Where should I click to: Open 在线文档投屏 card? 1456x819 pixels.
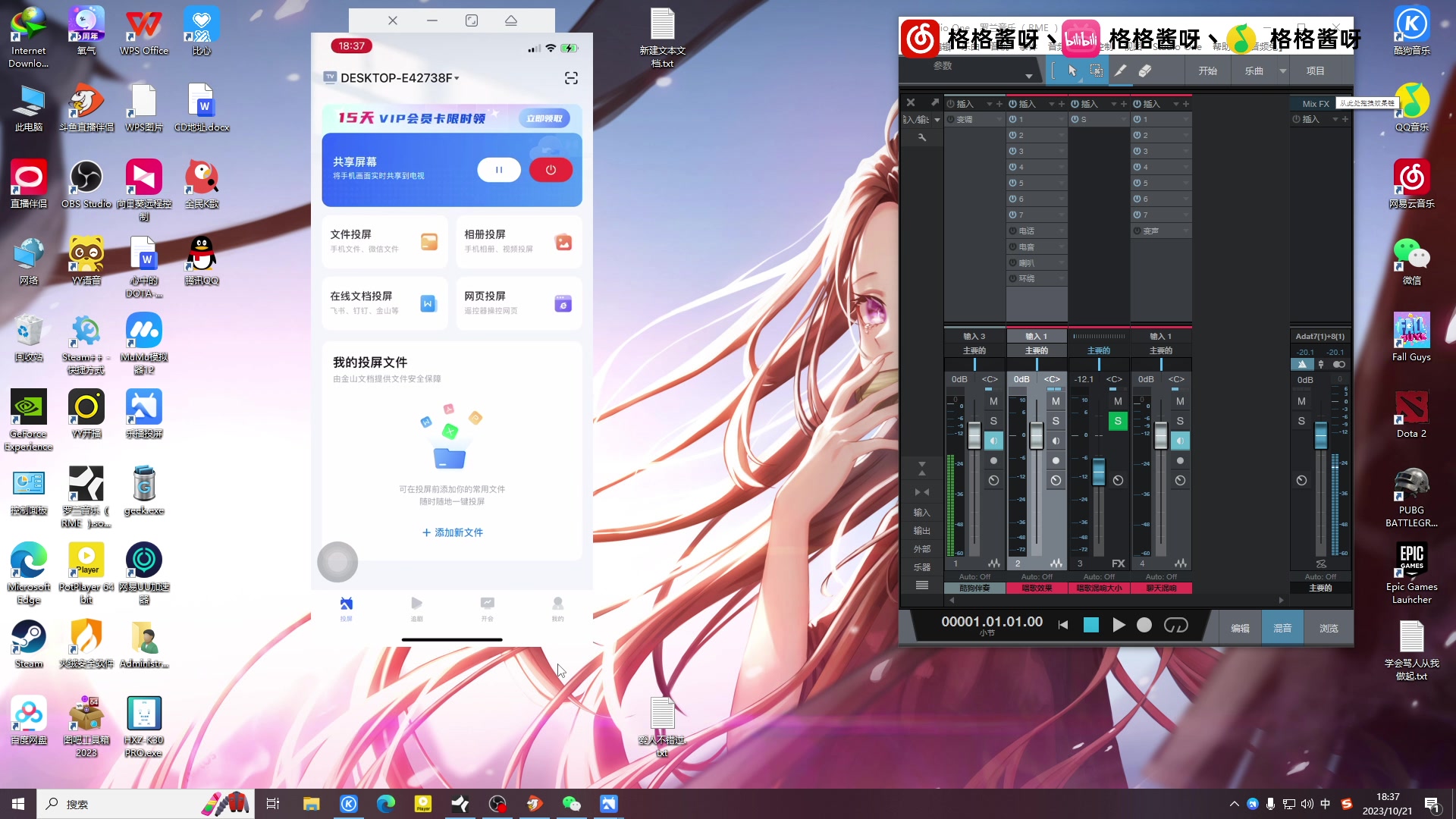point(384,303)
